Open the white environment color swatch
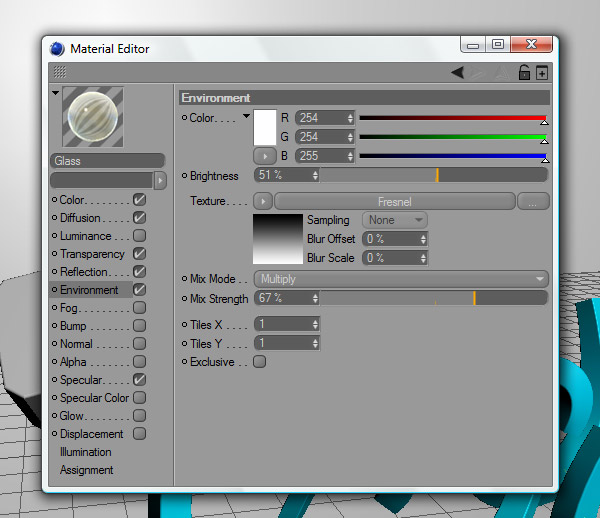This screenshot has height=518, width=600. pyautogui.click(x=265, y=127)
